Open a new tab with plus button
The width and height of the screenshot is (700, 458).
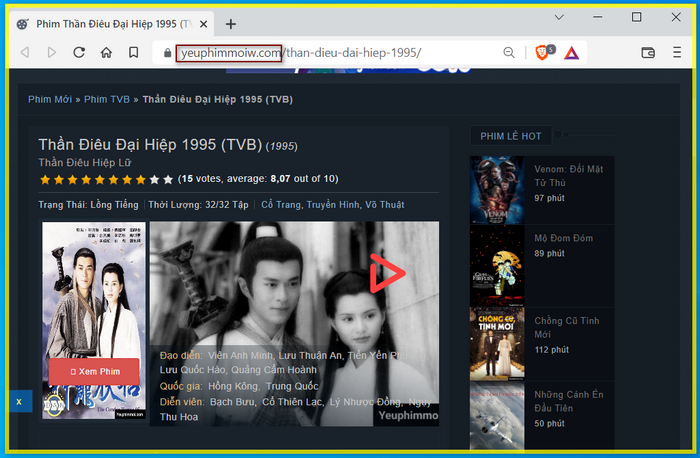230,24
